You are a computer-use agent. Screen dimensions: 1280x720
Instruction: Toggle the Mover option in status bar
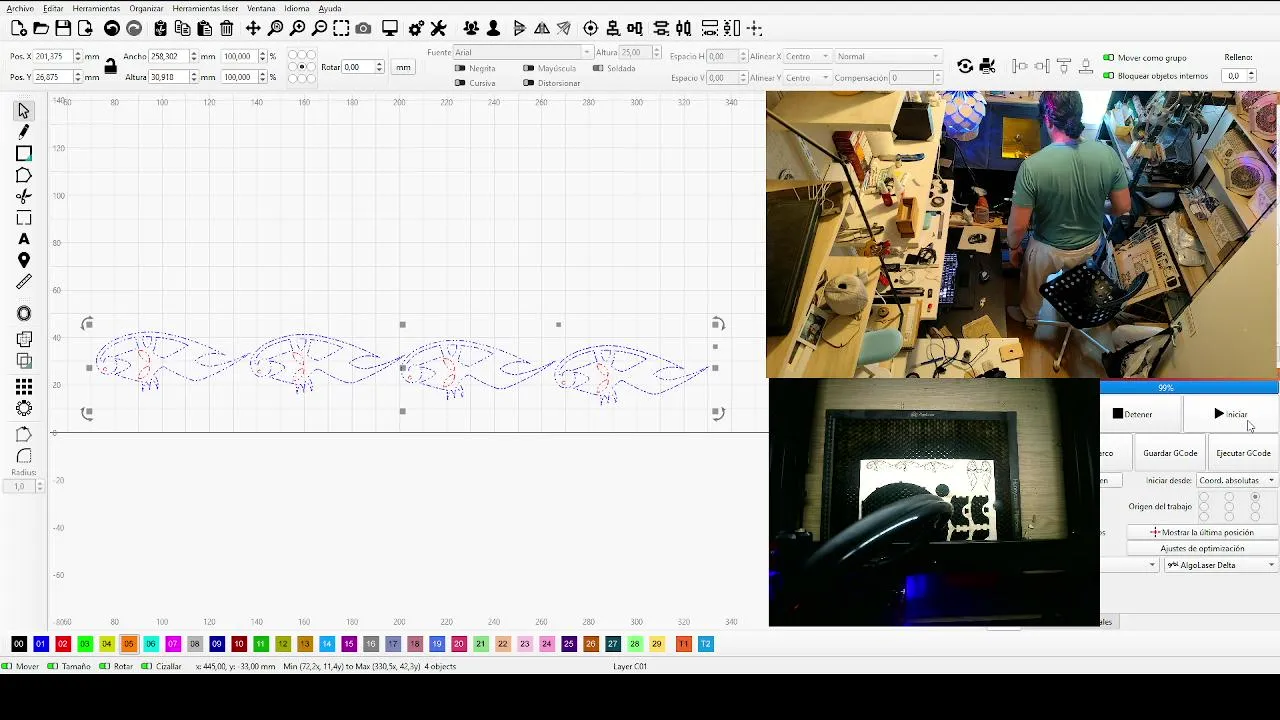click(x=7, y=666)
